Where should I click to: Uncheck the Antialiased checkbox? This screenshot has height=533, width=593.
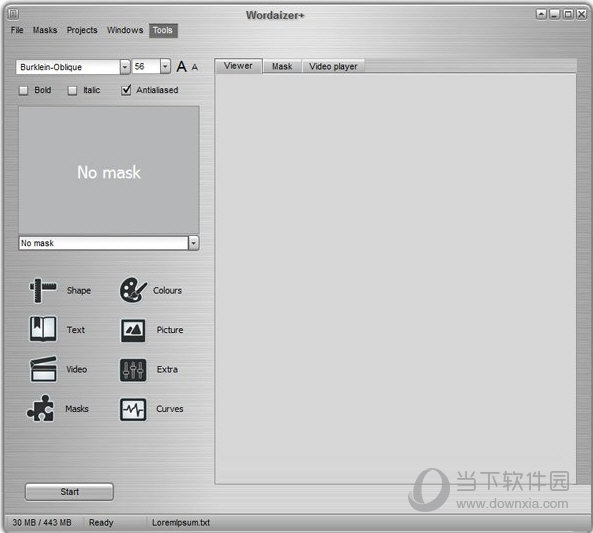126,90
